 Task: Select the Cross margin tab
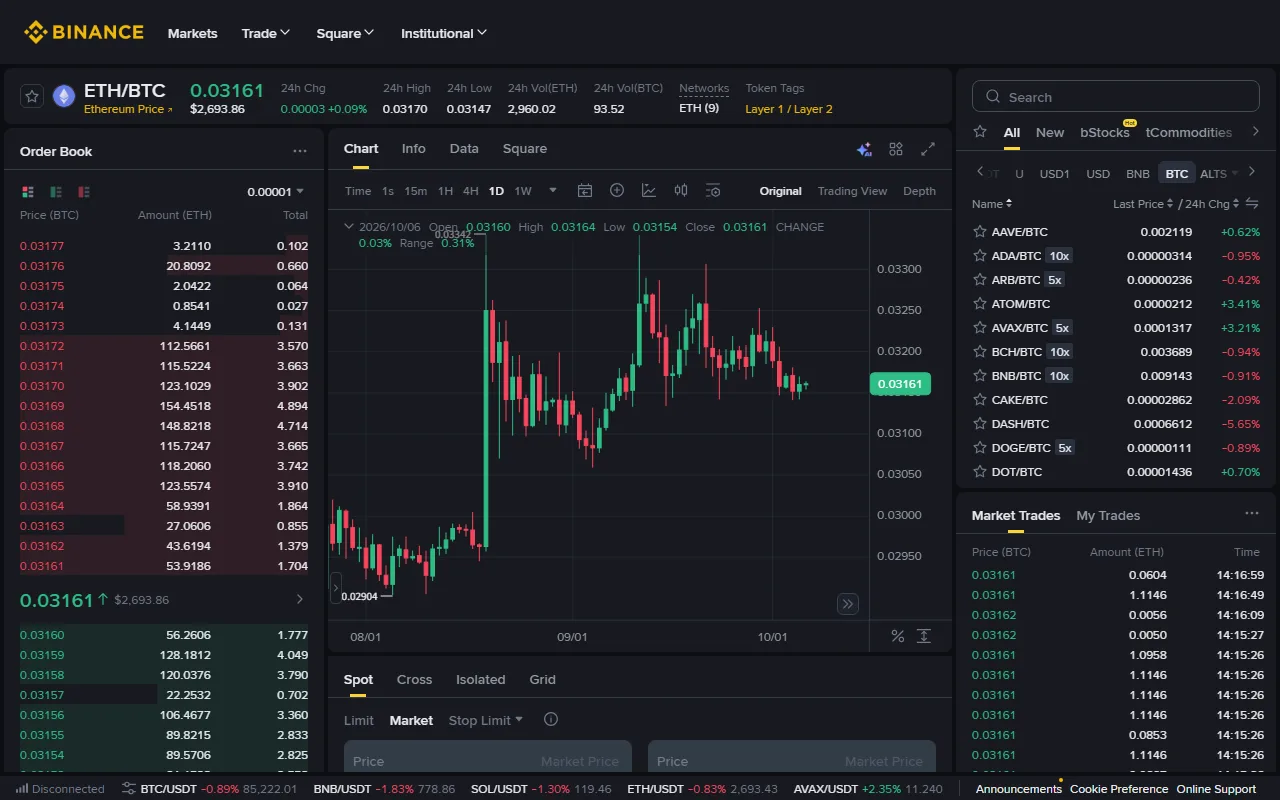[414, 679]
